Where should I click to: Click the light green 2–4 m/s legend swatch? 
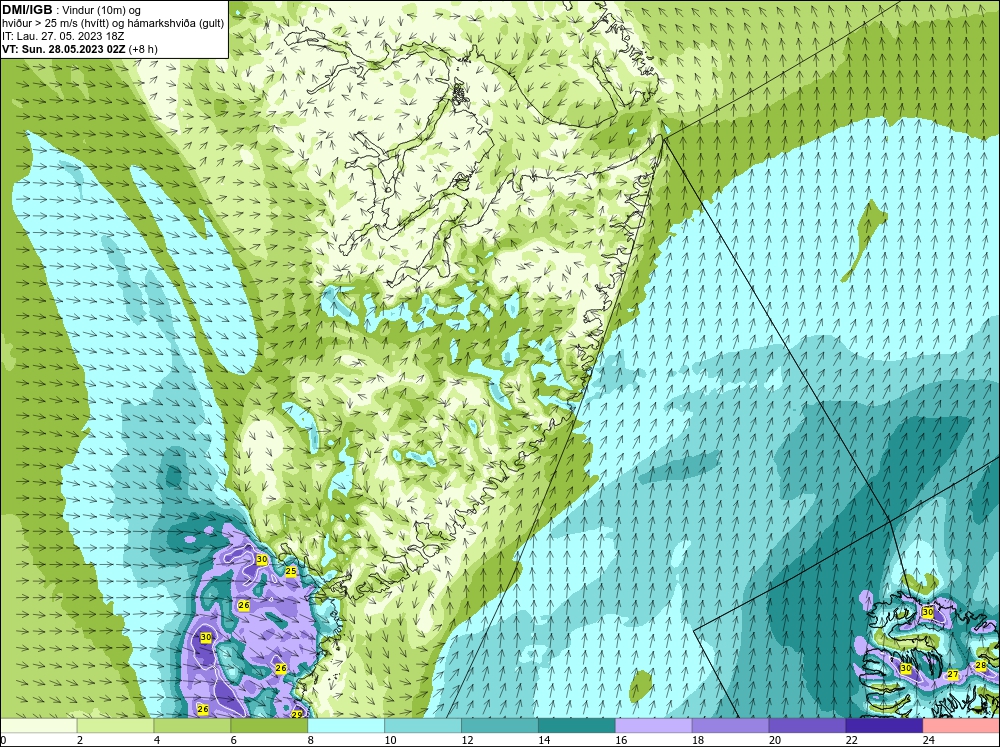coord(115,725)
